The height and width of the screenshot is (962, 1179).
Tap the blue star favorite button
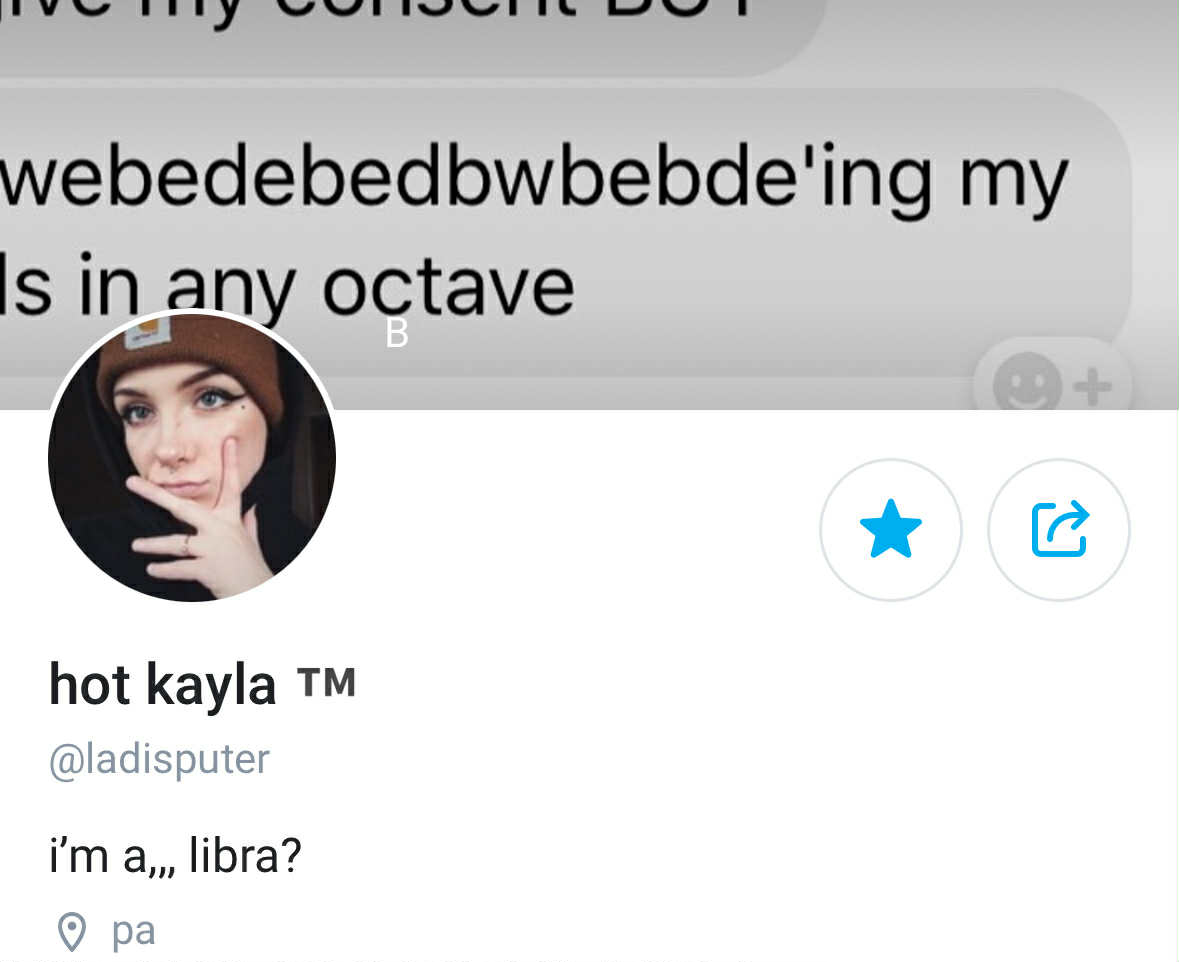click(891, 530)
